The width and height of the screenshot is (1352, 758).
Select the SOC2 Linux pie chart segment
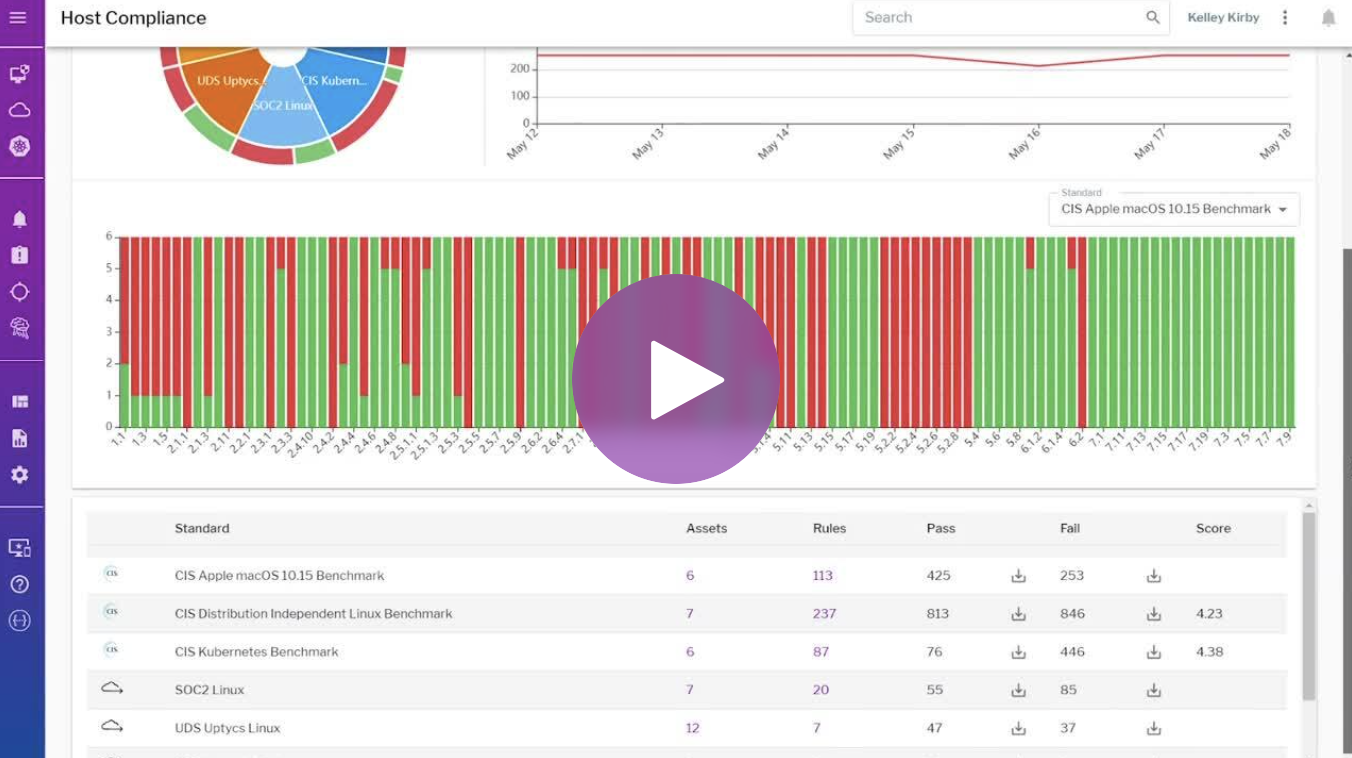coord(284,108)
